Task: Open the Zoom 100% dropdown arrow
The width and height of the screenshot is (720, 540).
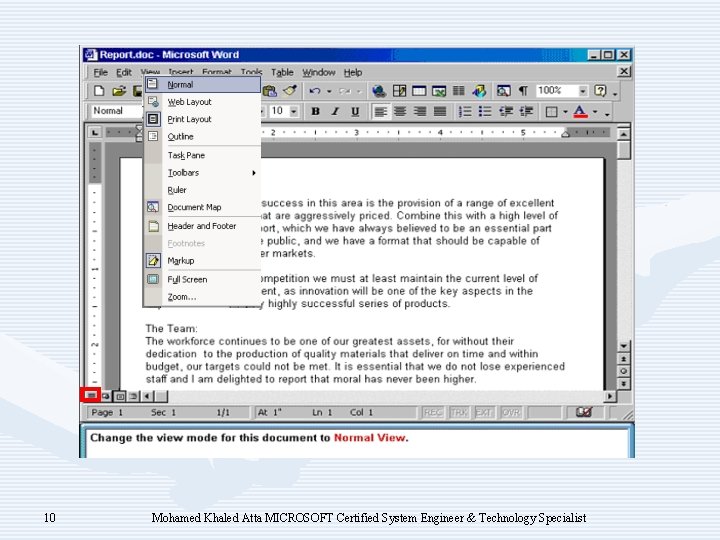Action: click(583, 91)
